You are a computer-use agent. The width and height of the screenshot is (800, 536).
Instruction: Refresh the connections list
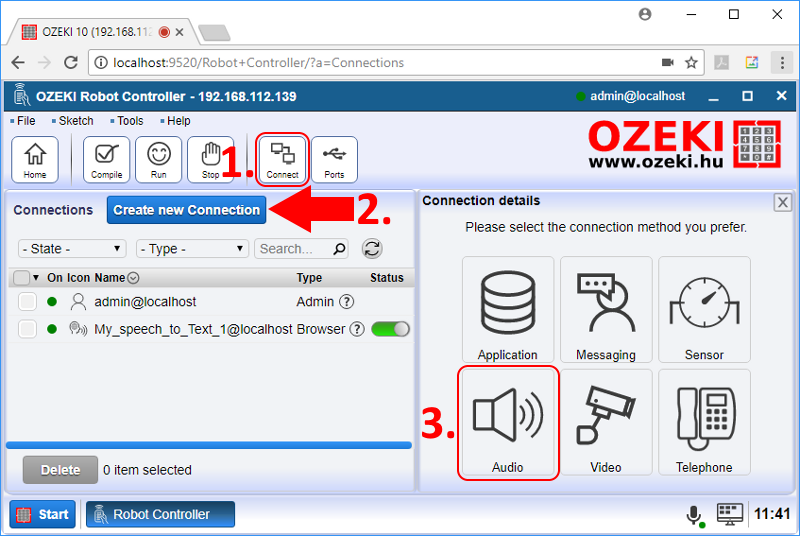(372, 249)
